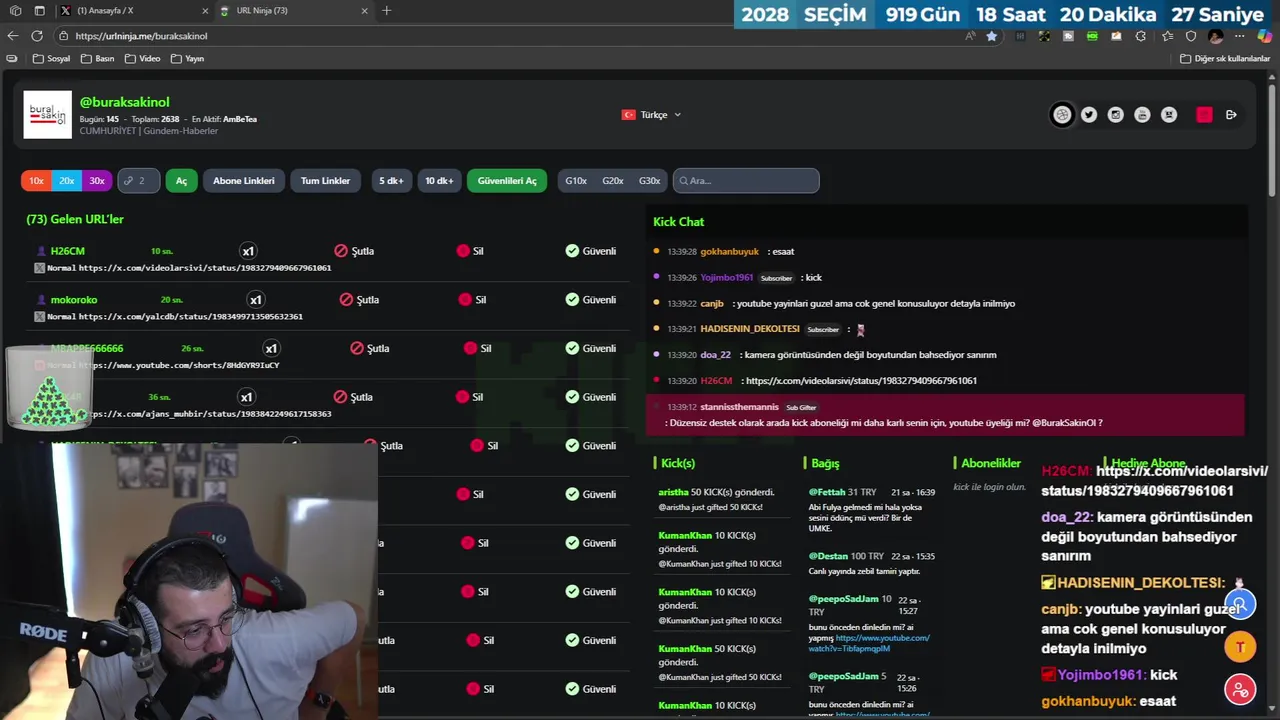Screen dimensions: 1280x720
Task: Click the orange T floating button
Action: [1240, 647]
